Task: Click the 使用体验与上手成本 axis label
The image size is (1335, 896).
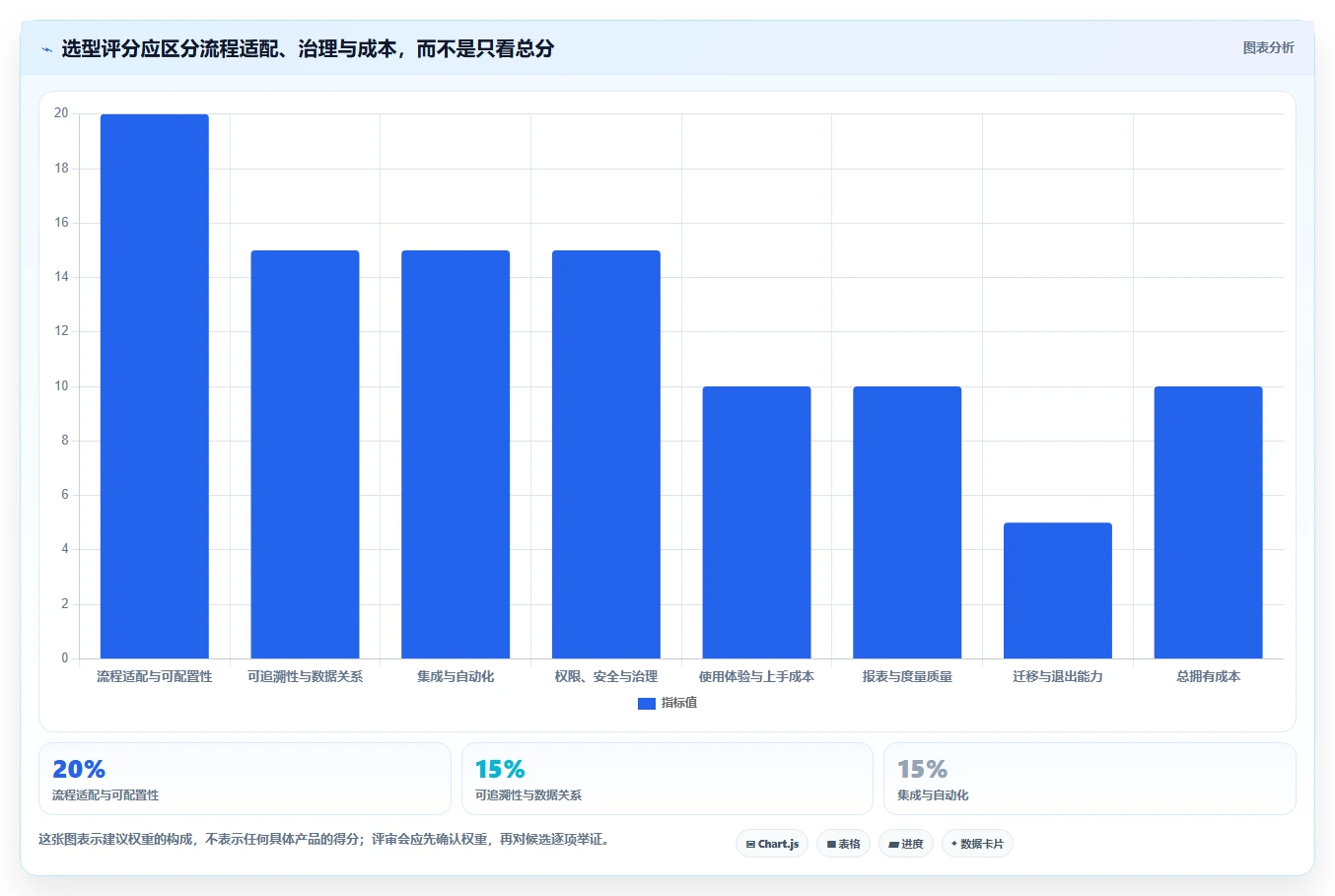Action: point(756,677)
